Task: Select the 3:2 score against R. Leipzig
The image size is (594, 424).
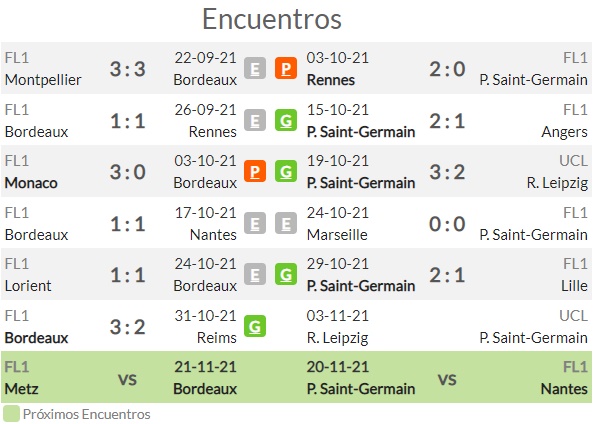Action: (447, 172)
